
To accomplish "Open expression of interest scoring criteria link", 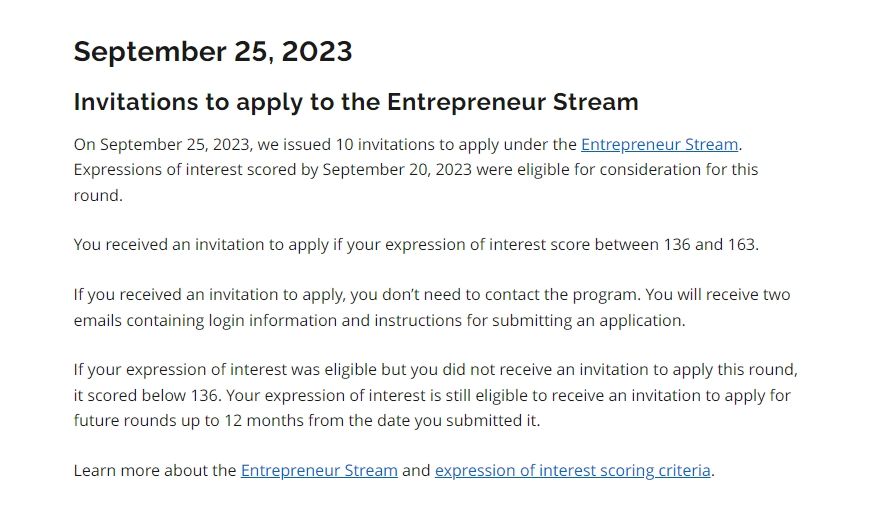I will [573, 470].
